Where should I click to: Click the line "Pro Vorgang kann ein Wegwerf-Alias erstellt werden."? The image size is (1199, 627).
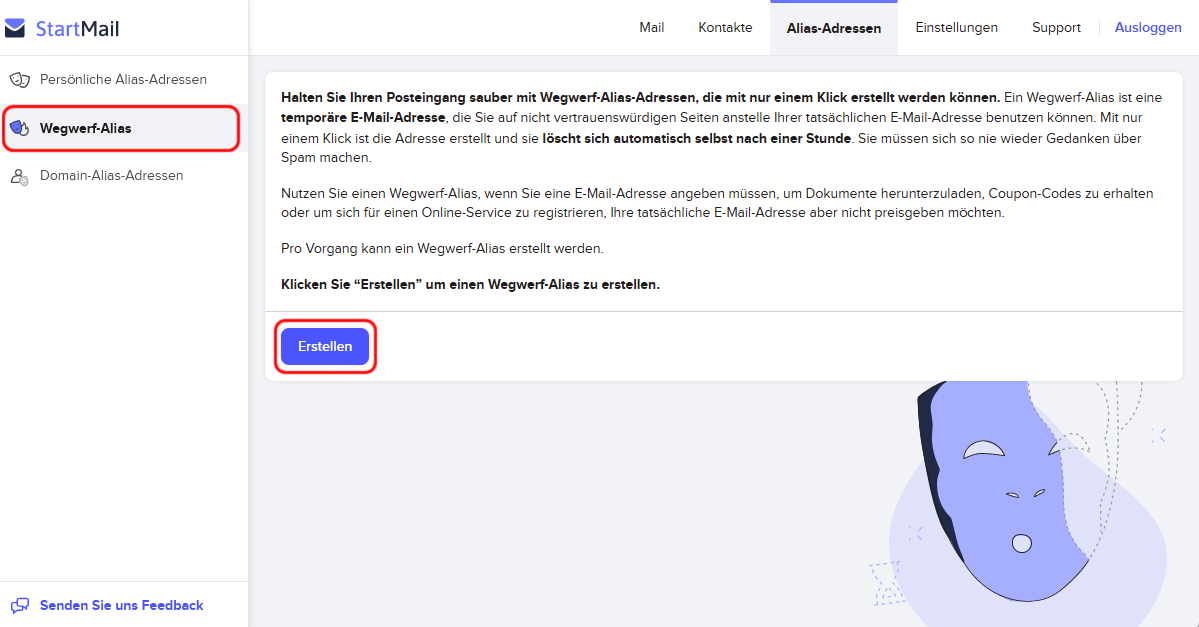442,249
